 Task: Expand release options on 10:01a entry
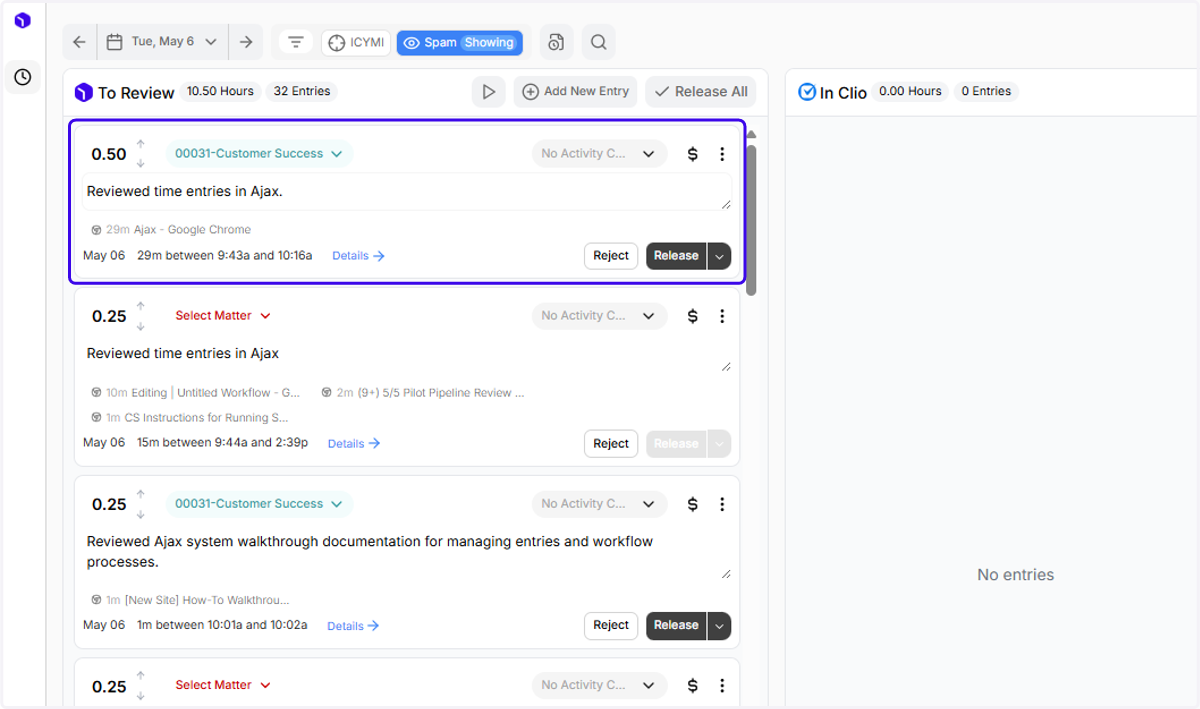click(x=719, y=626)
